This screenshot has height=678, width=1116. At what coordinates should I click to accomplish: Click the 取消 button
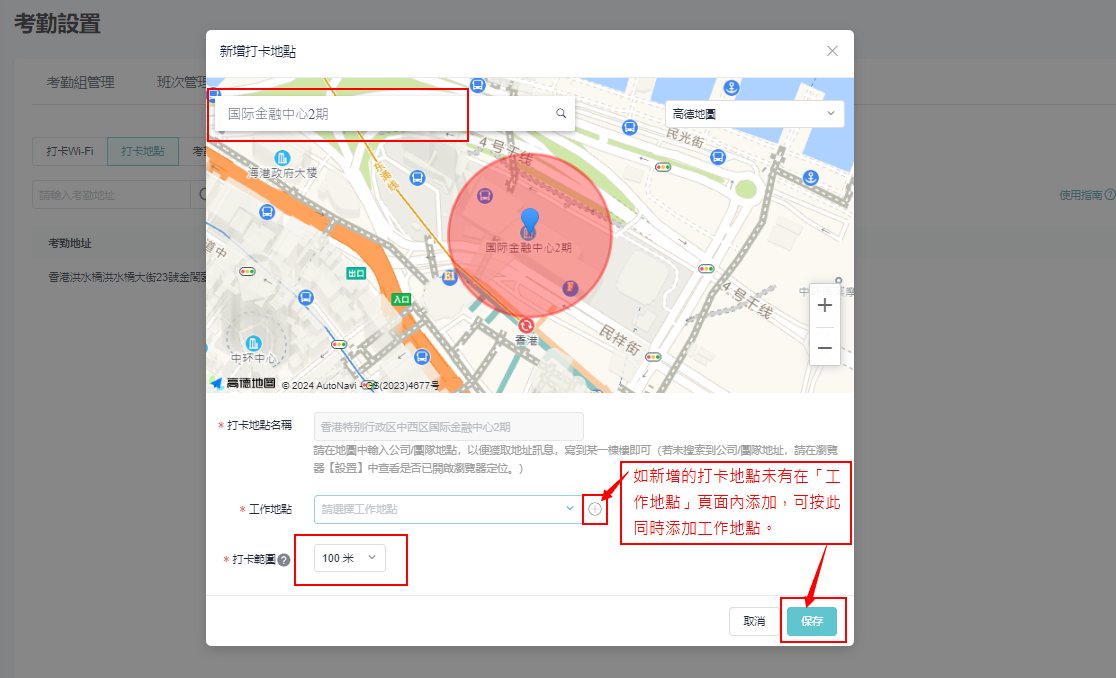[754, 621]
